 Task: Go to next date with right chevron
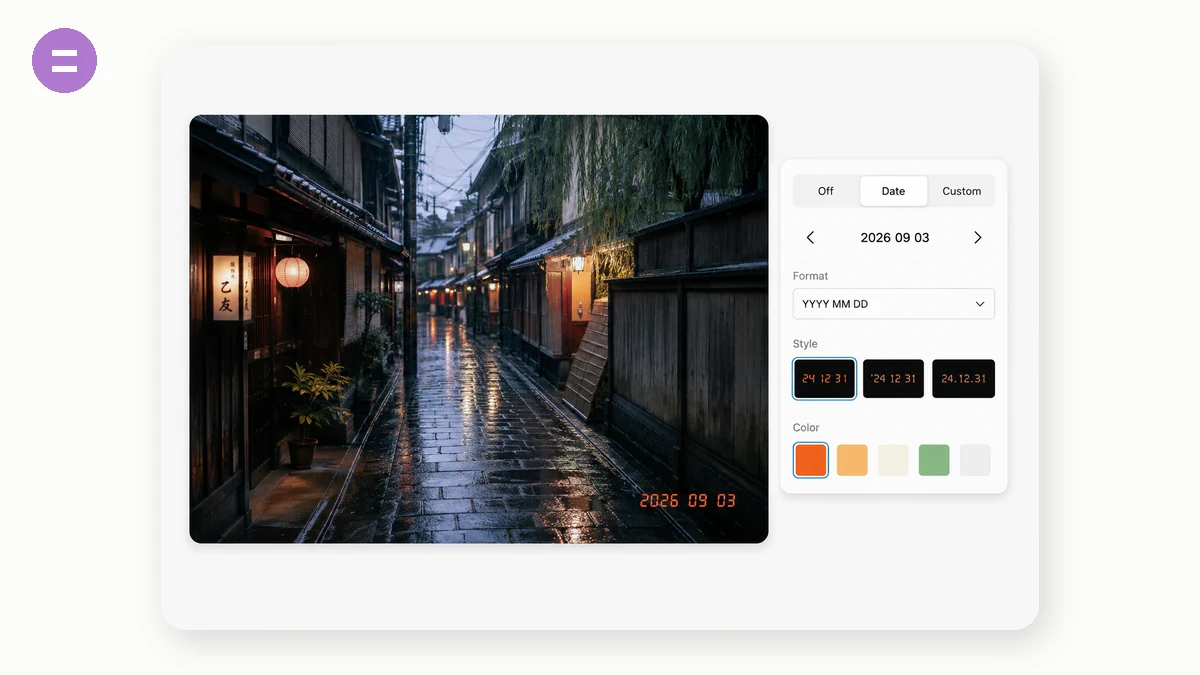pos(978,238)
